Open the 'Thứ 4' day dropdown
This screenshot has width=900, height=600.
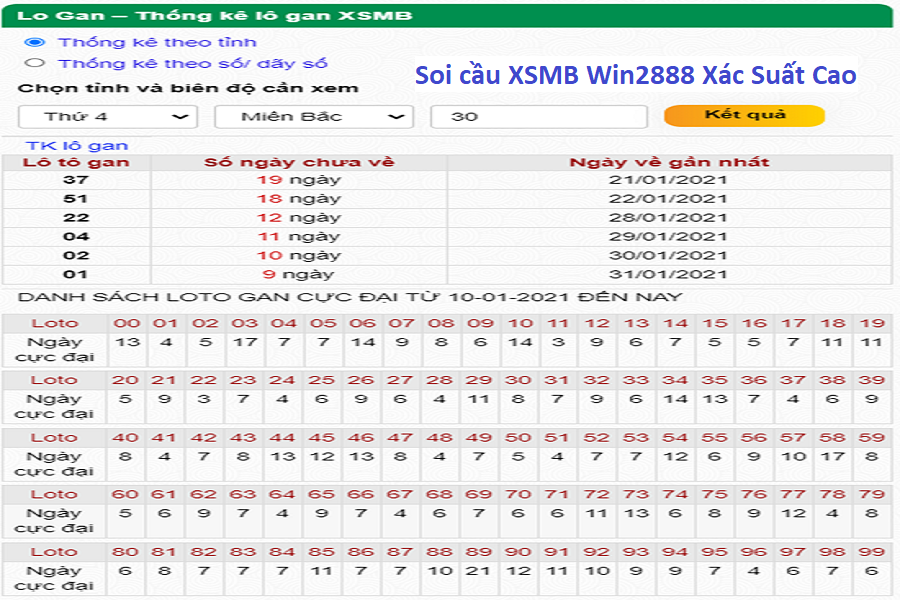(x=108, y=117)
